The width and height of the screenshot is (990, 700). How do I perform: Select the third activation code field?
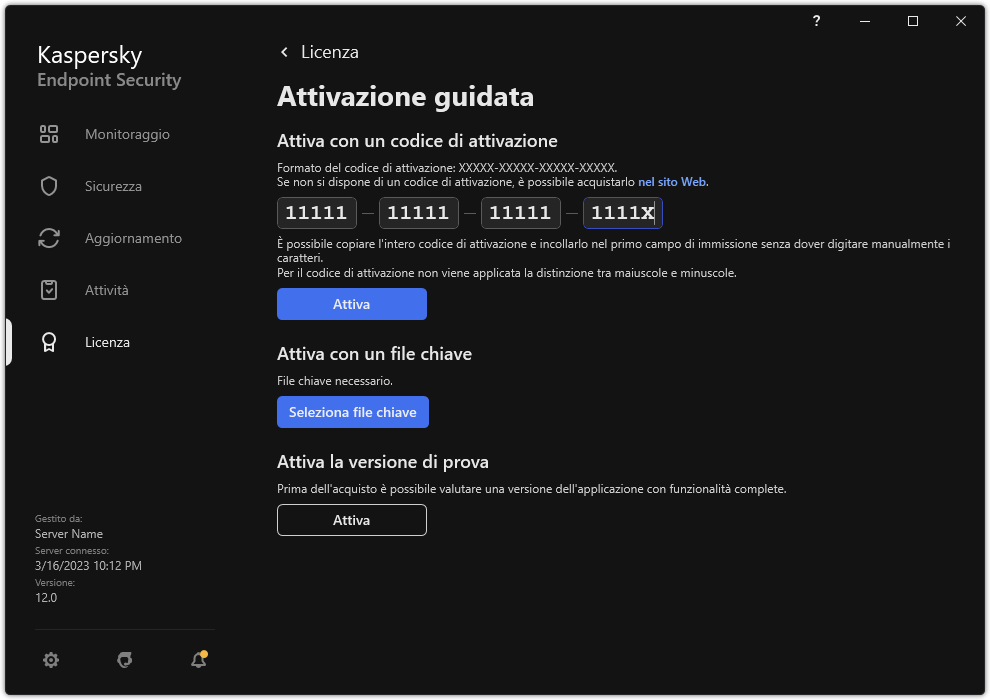520,213
